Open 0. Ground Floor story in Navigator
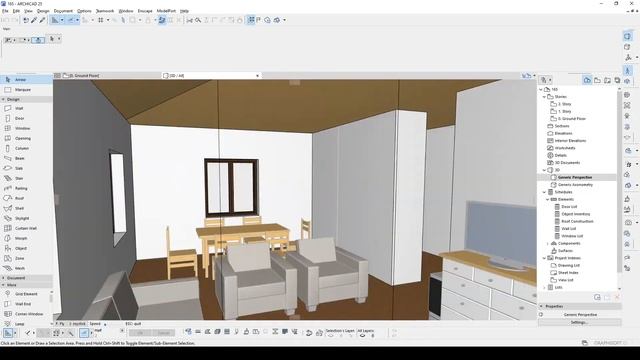 572,119
